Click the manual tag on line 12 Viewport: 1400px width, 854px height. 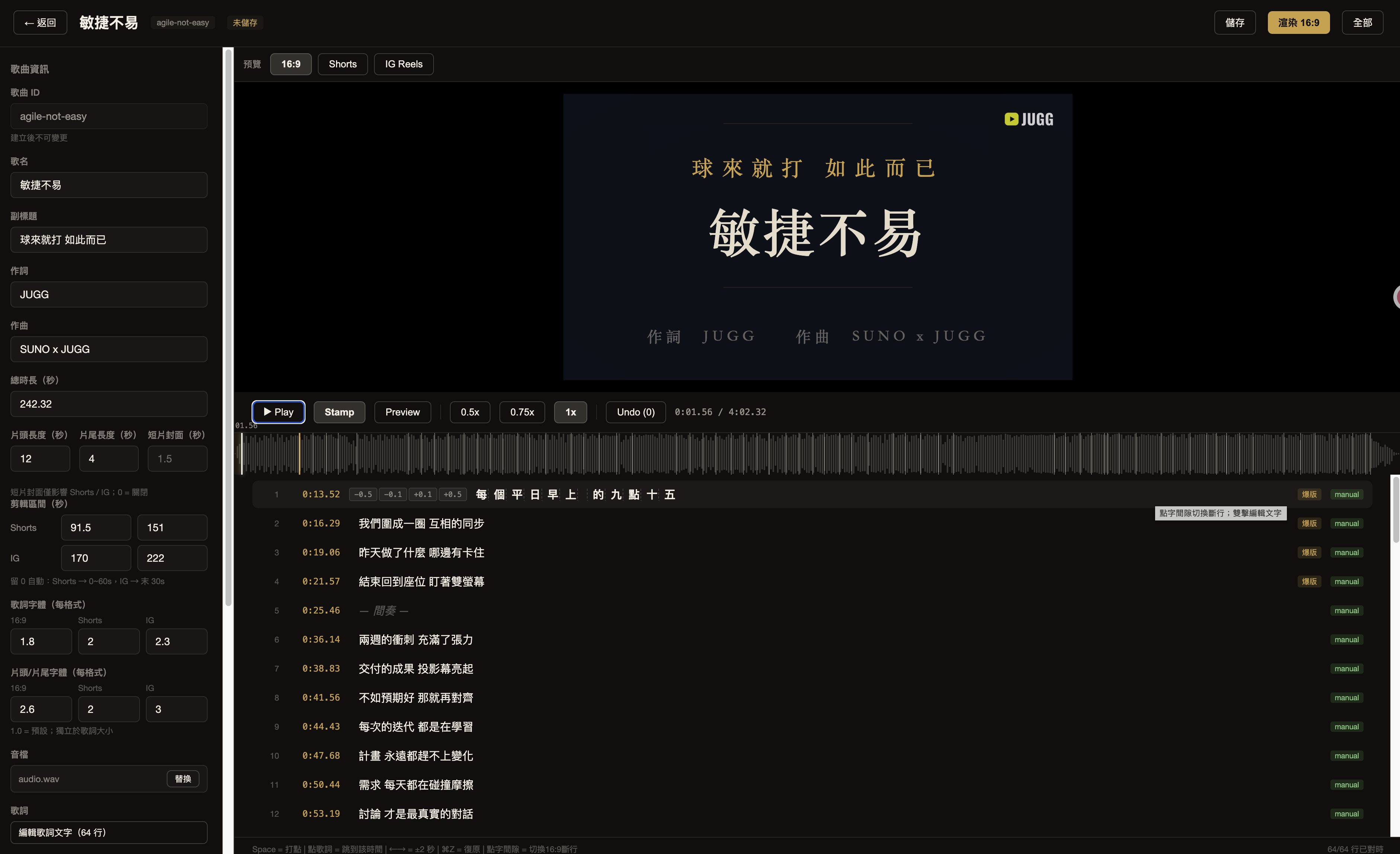1346,814
